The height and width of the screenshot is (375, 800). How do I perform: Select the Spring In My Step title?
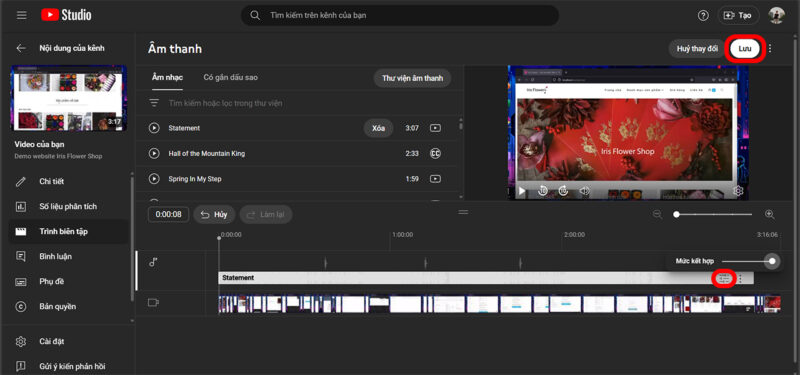194,179
